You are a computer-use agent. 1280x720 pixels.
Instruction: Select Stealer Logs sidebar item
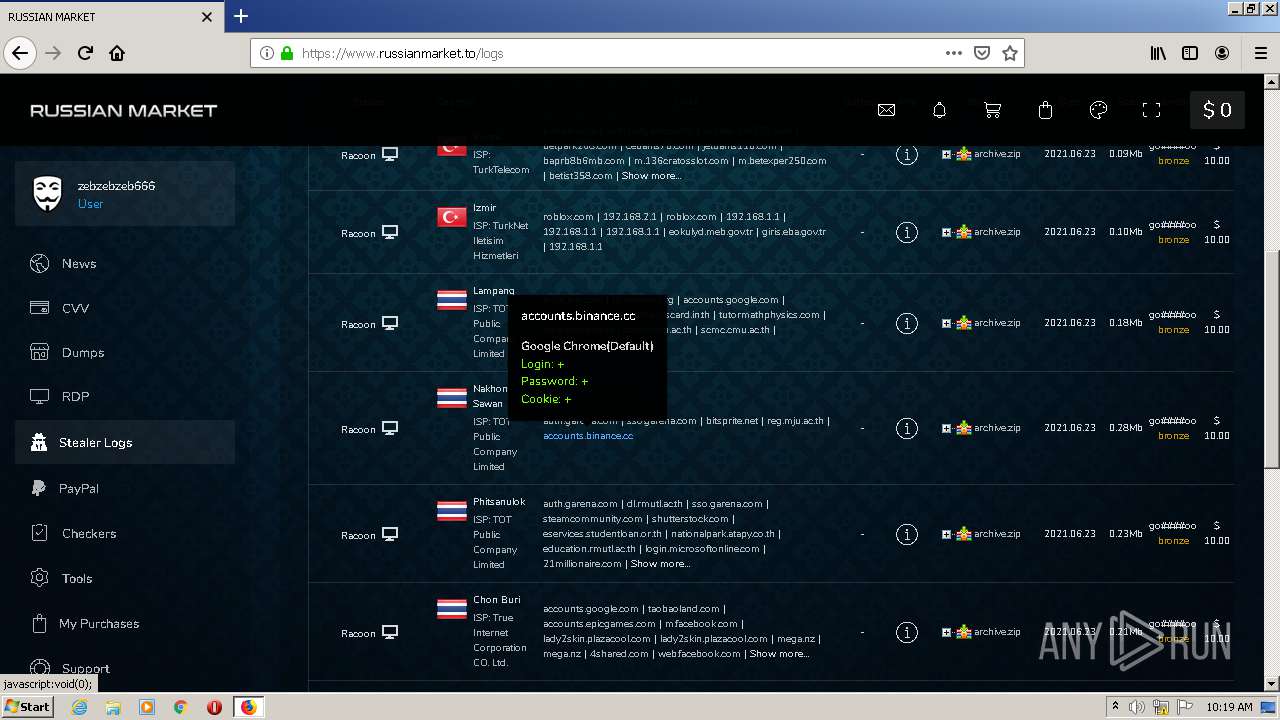point(125,442)
